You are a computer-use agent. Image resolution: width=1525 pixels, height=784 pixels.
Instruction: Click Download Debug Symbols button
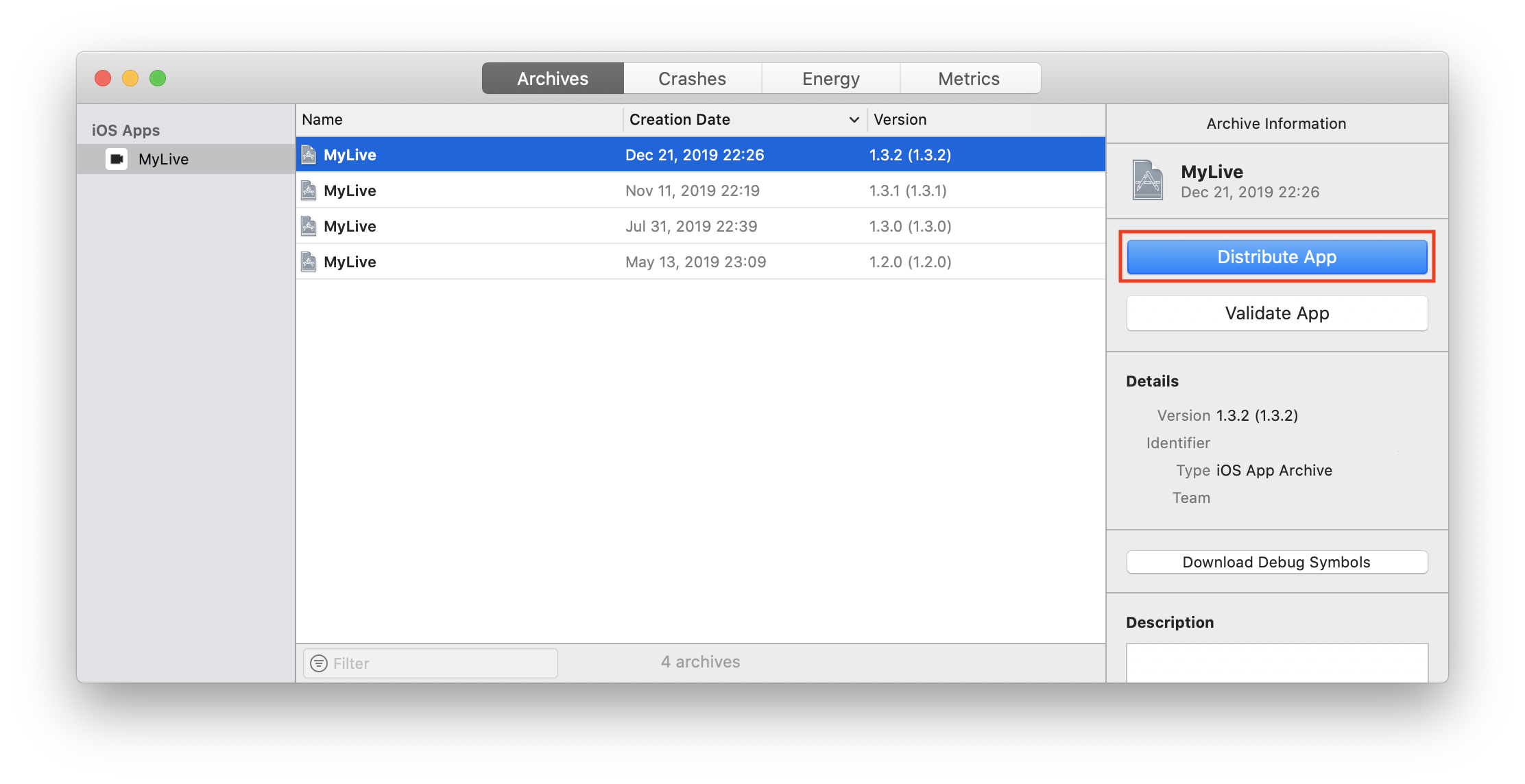[x=1276, y=562]
